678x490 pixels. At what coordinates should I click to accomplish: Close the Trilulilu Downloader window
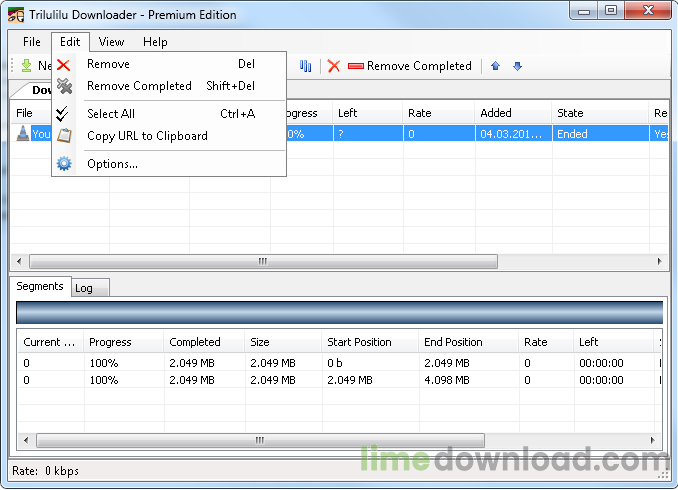(648, 11)
